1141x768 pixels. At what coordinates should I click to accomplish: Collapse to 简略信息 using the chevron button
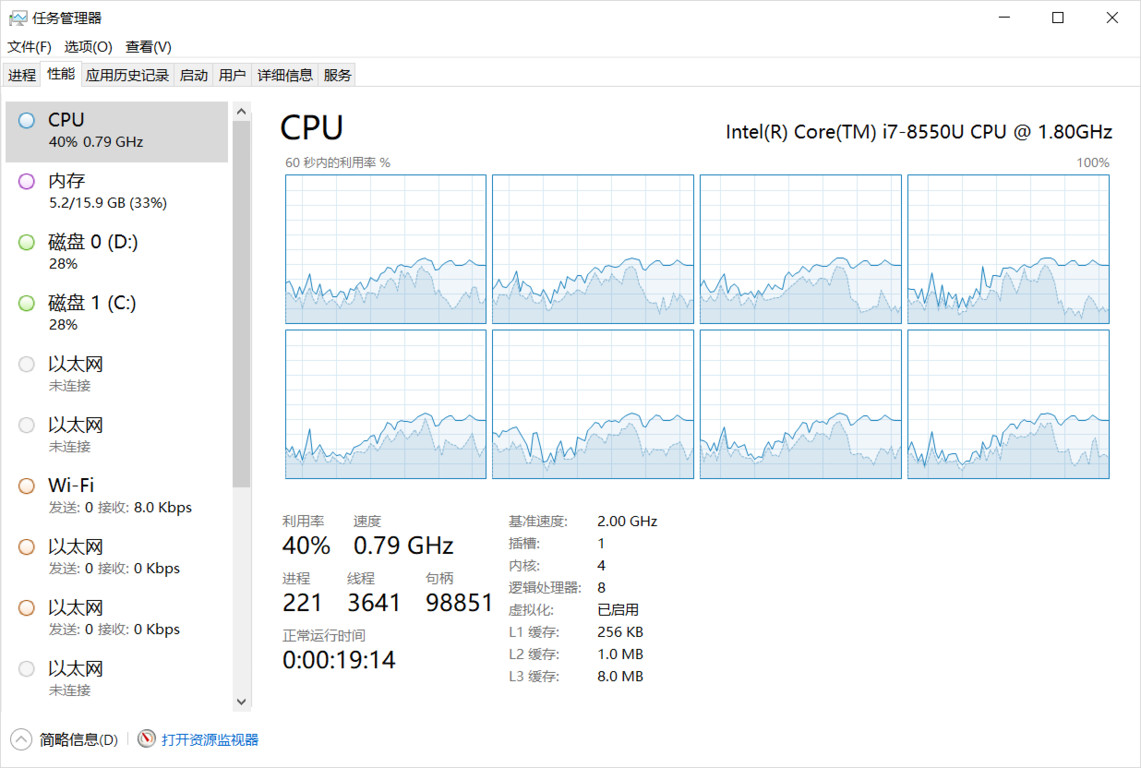click(21, 740)
